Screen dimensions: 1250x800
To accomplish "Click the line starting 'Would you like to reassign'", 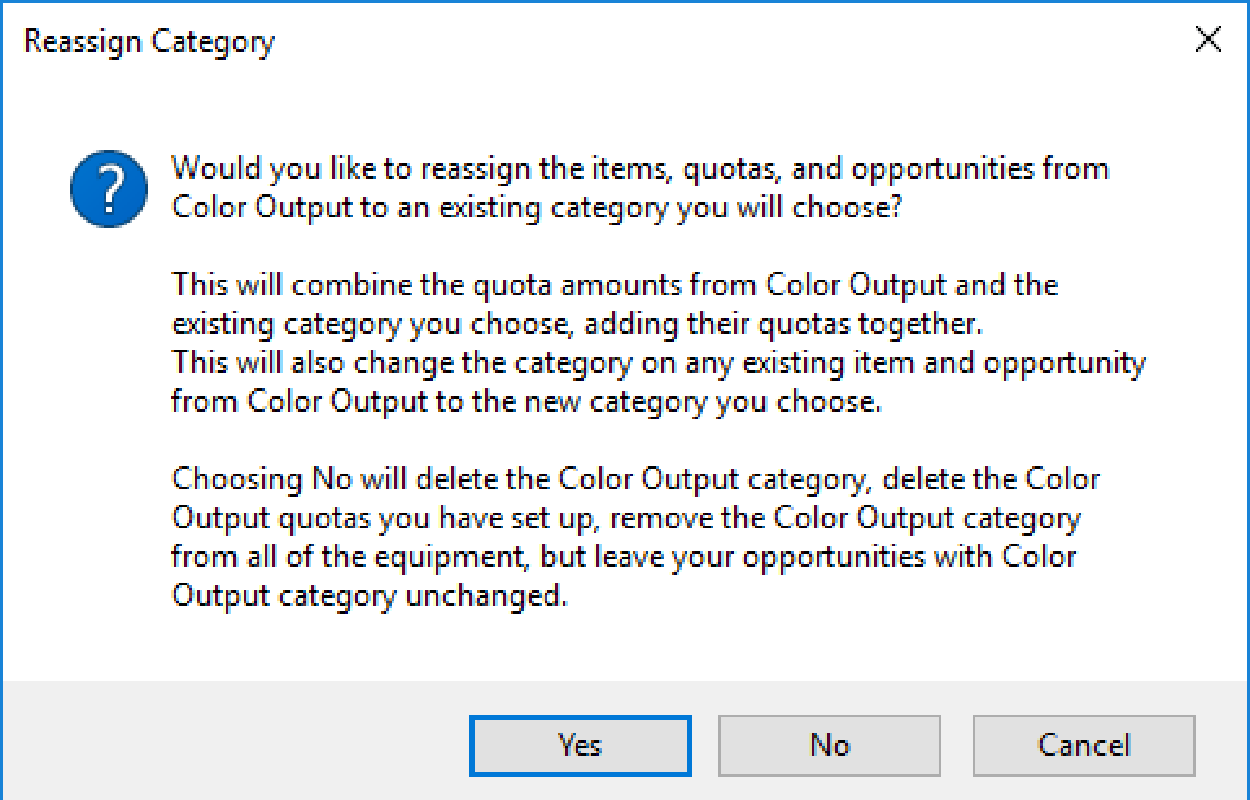I will coord(640,168).
